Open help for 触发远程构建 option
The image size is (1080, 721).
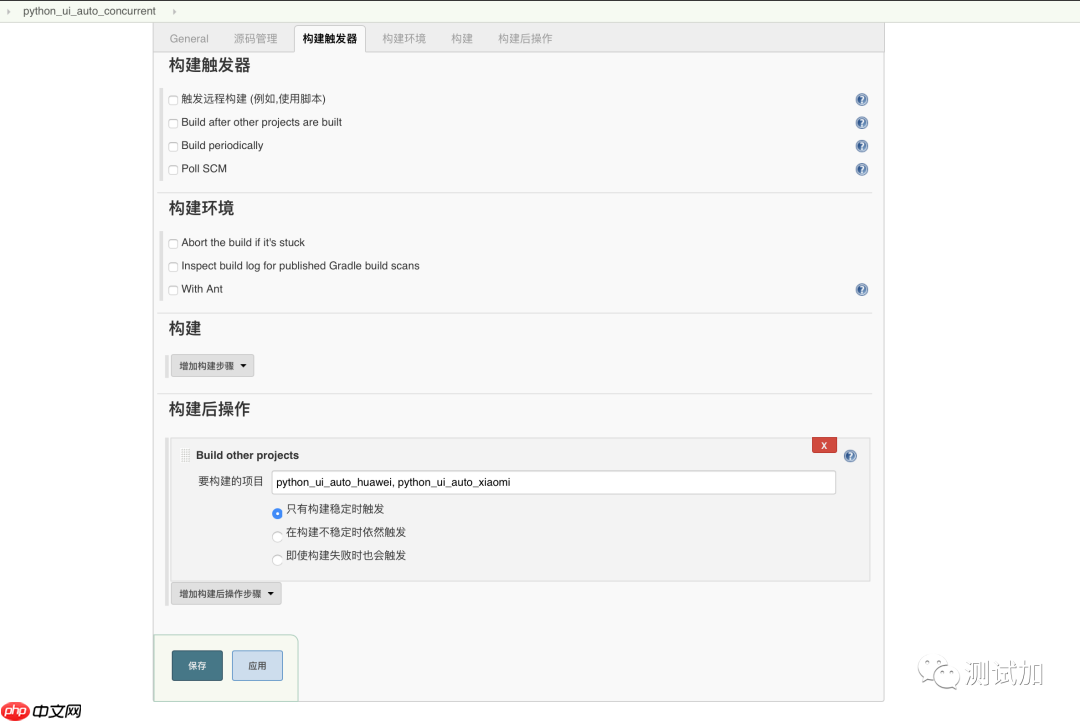pyautogui.click(x=862, y=99)
